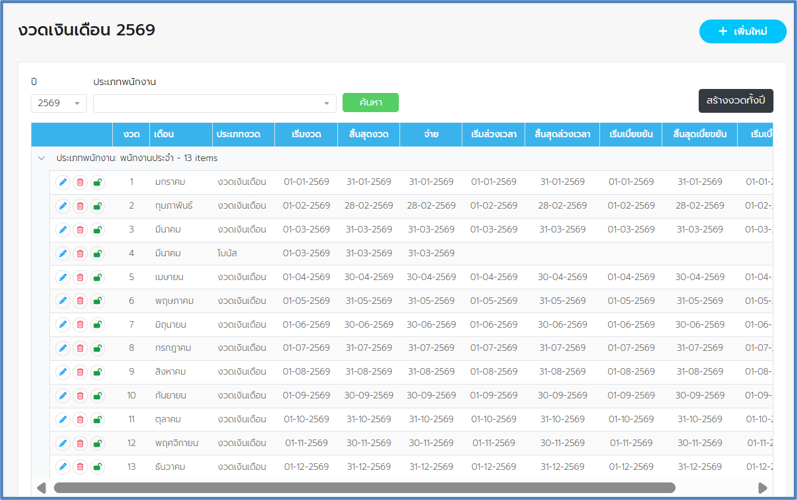Delete period 13 ธันวาคม trash icon
Image resolution: width=797 pixels, height=500 pixels.
tap(80, 466)
